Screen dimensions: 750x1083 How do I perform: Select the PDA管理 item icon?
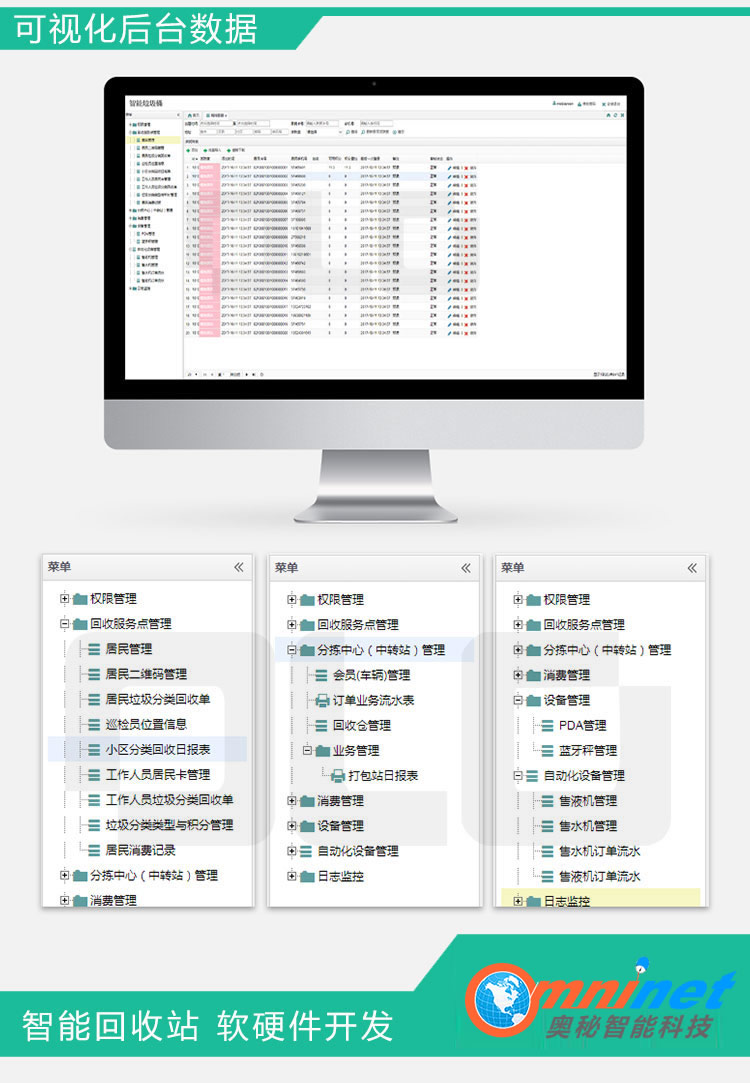coord(548,725)
